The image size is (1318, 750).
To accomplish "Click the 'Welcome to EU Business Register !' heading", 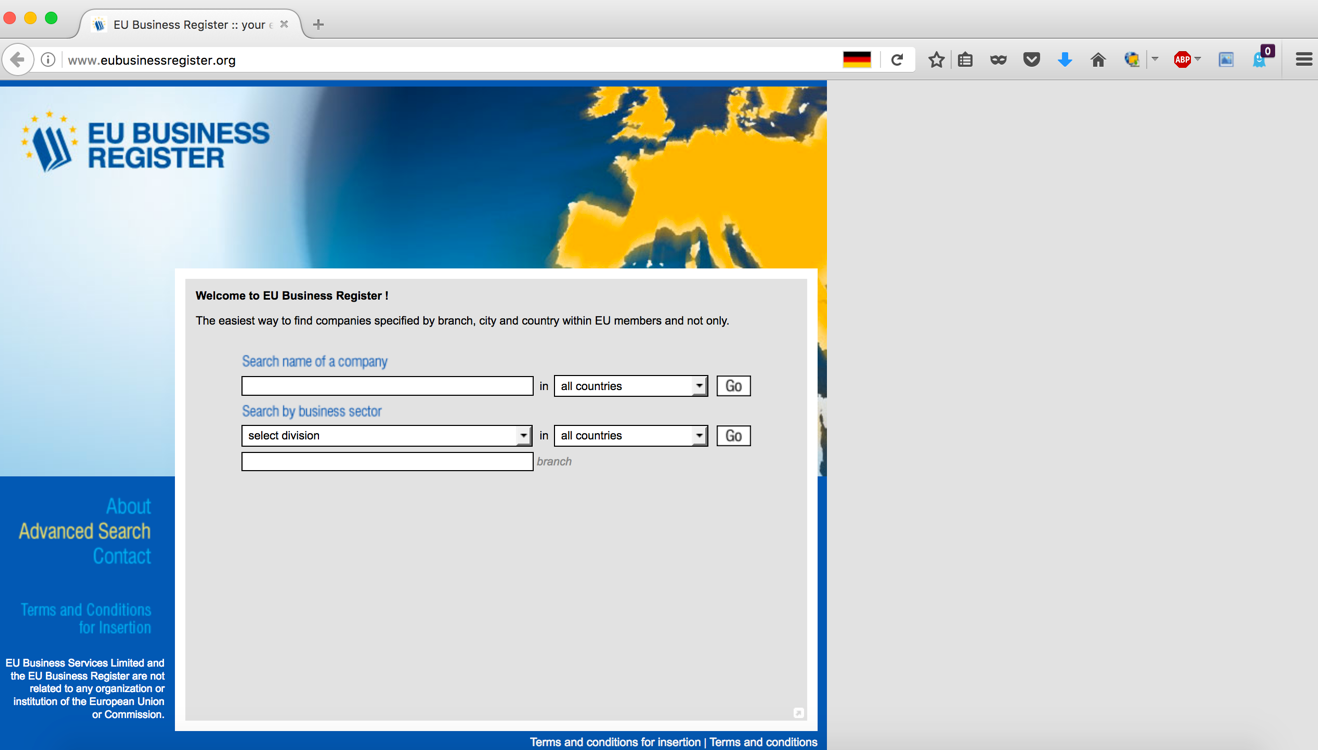I will (x=292, y=296).
